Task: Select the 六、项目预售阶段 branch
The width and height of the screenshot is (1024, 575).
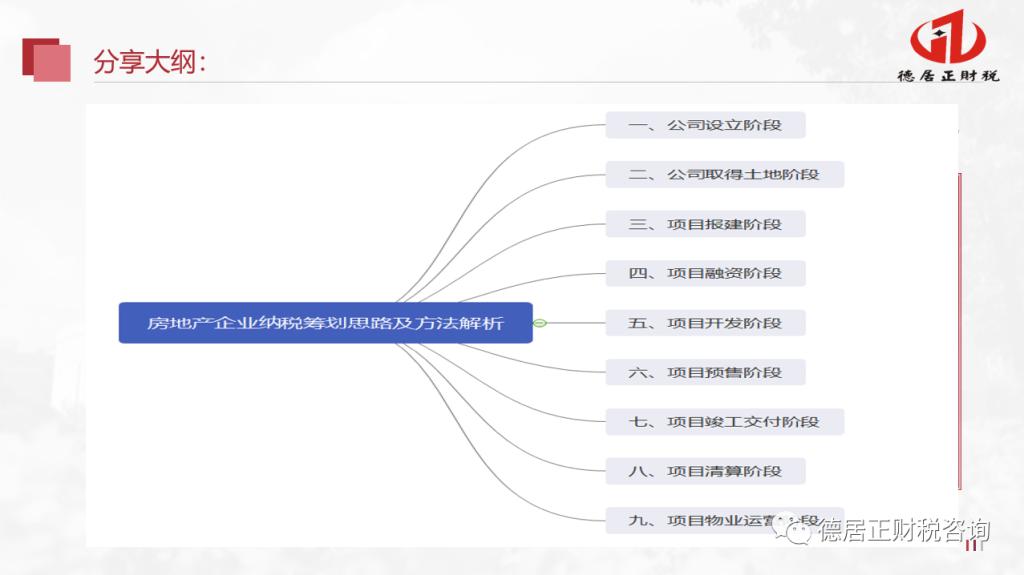Action: 705,372
